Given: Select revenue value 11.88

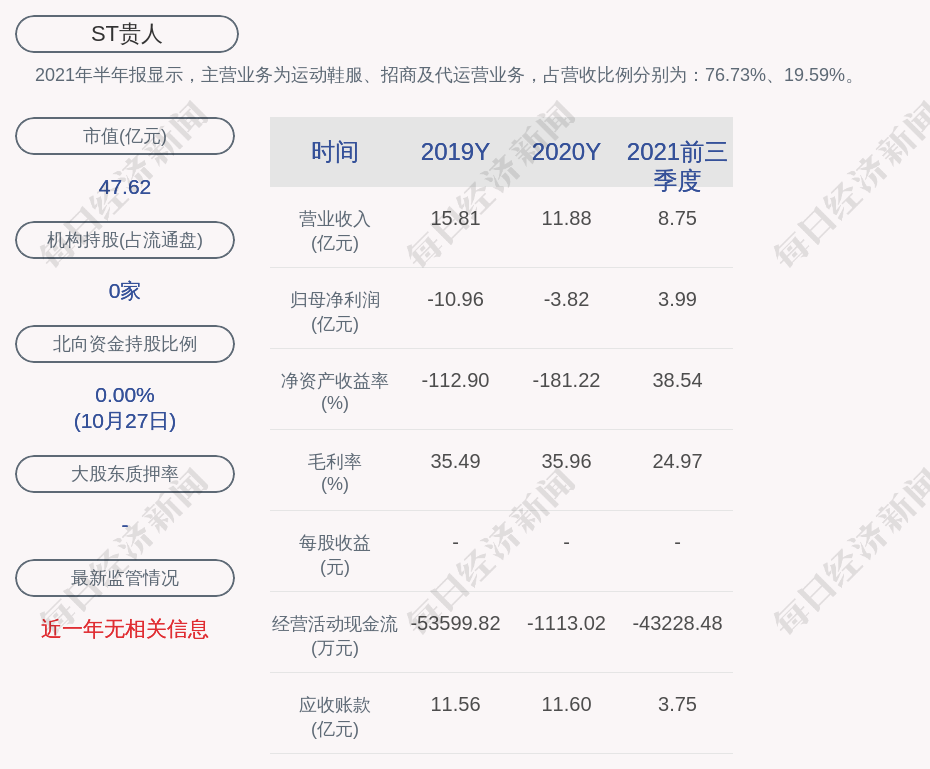Looking at the screenshot, I should point(566,218).
